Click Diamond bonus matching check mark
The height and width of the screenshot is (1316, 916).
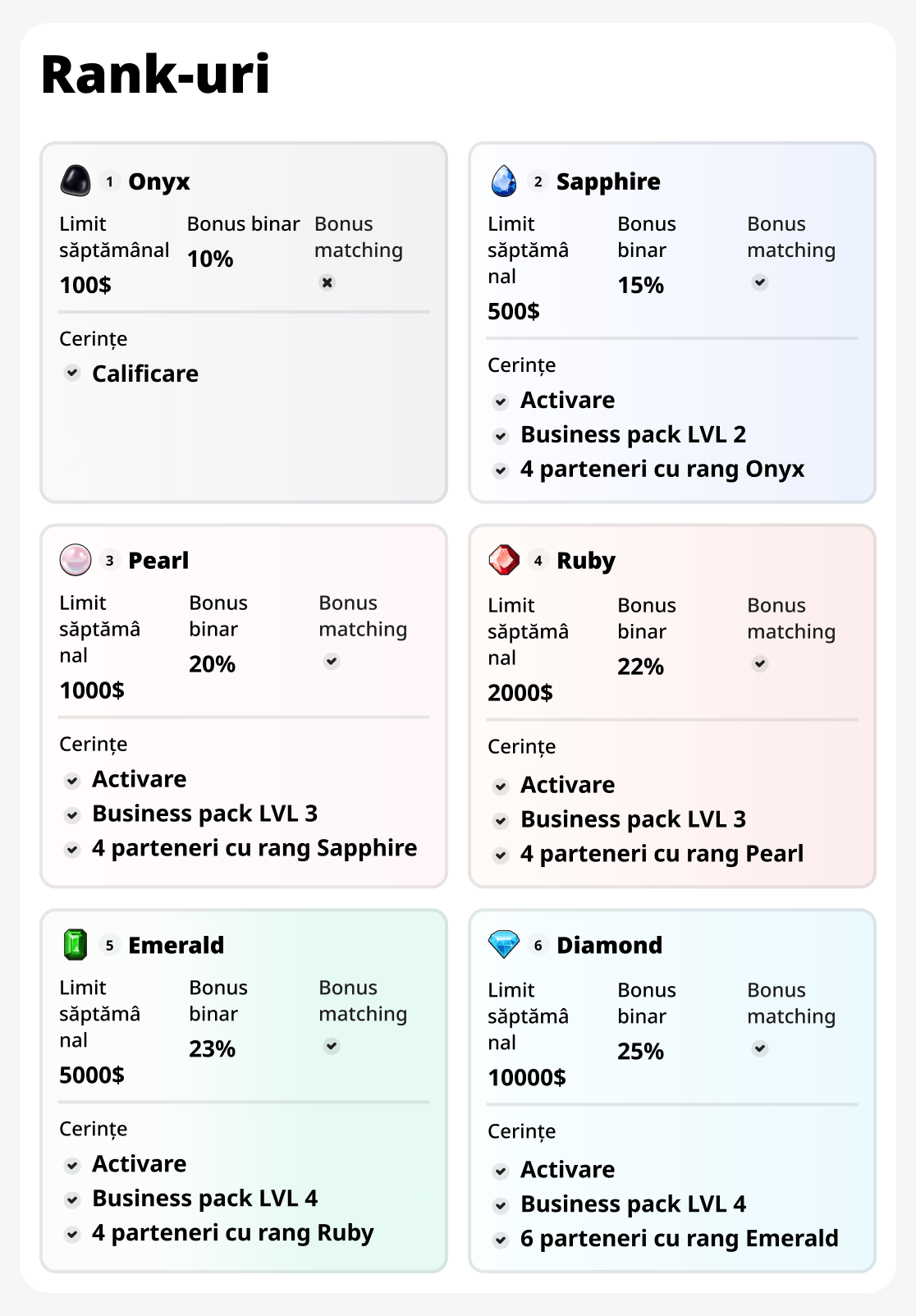click(x=760, y=1048)
